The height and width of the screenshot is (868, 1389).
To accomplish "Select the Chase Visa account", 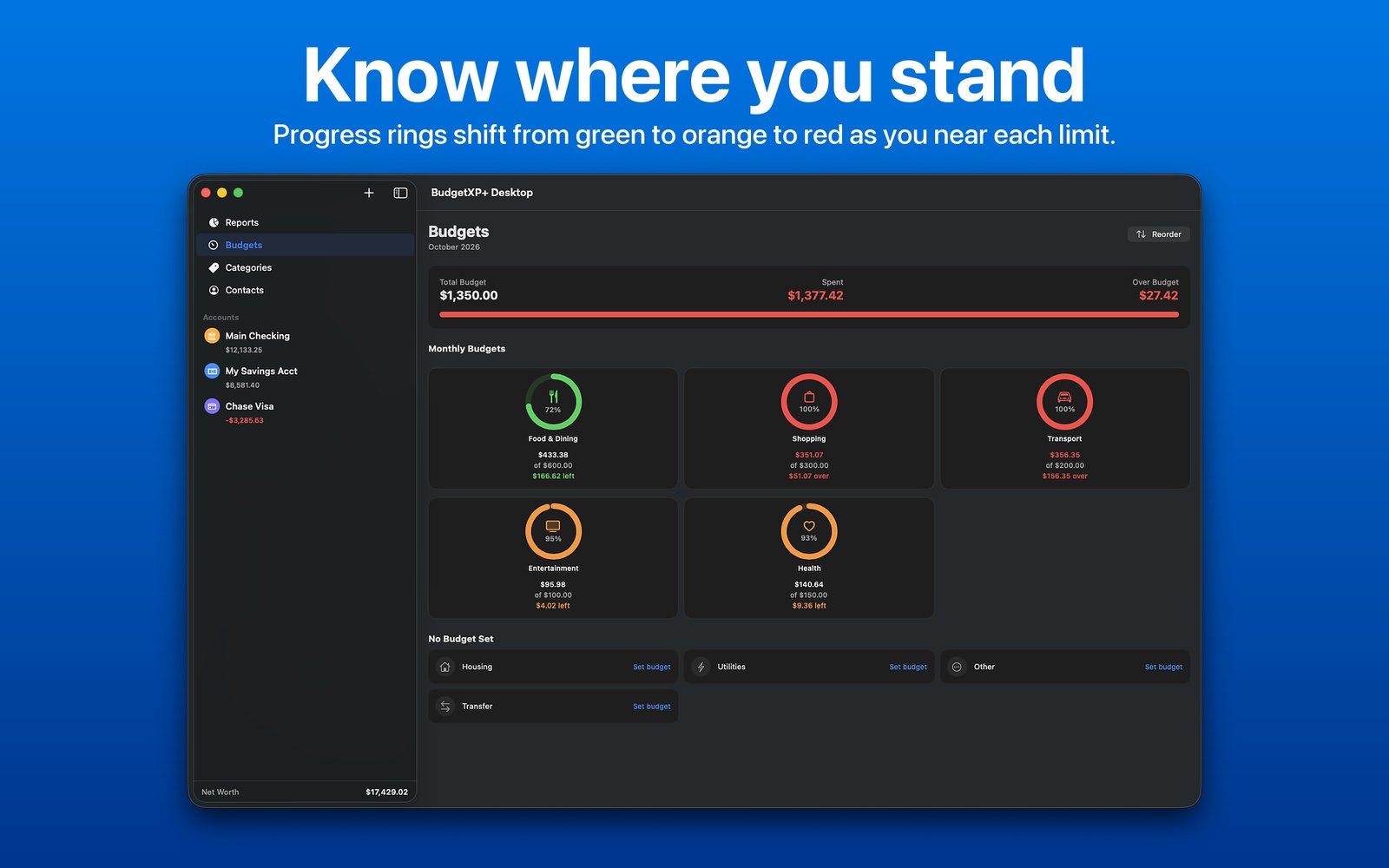I will [305, 412].
